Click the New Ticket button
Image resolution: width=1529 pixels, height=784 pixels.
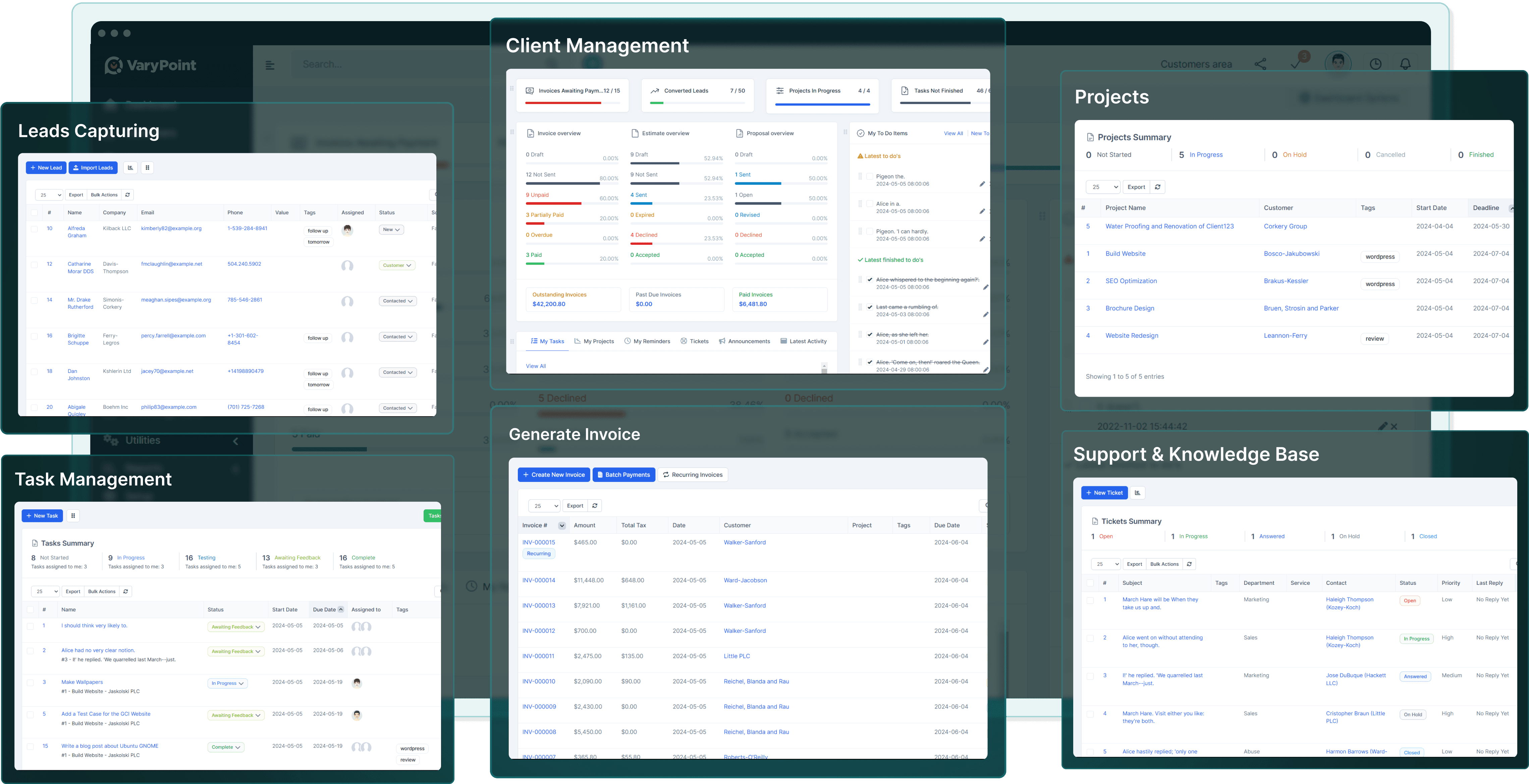click(x=1105, y=493)
